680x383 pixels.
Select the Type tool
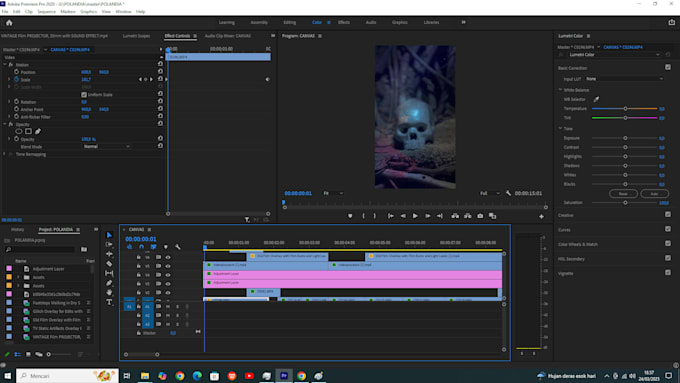click(x=109, y=302)
